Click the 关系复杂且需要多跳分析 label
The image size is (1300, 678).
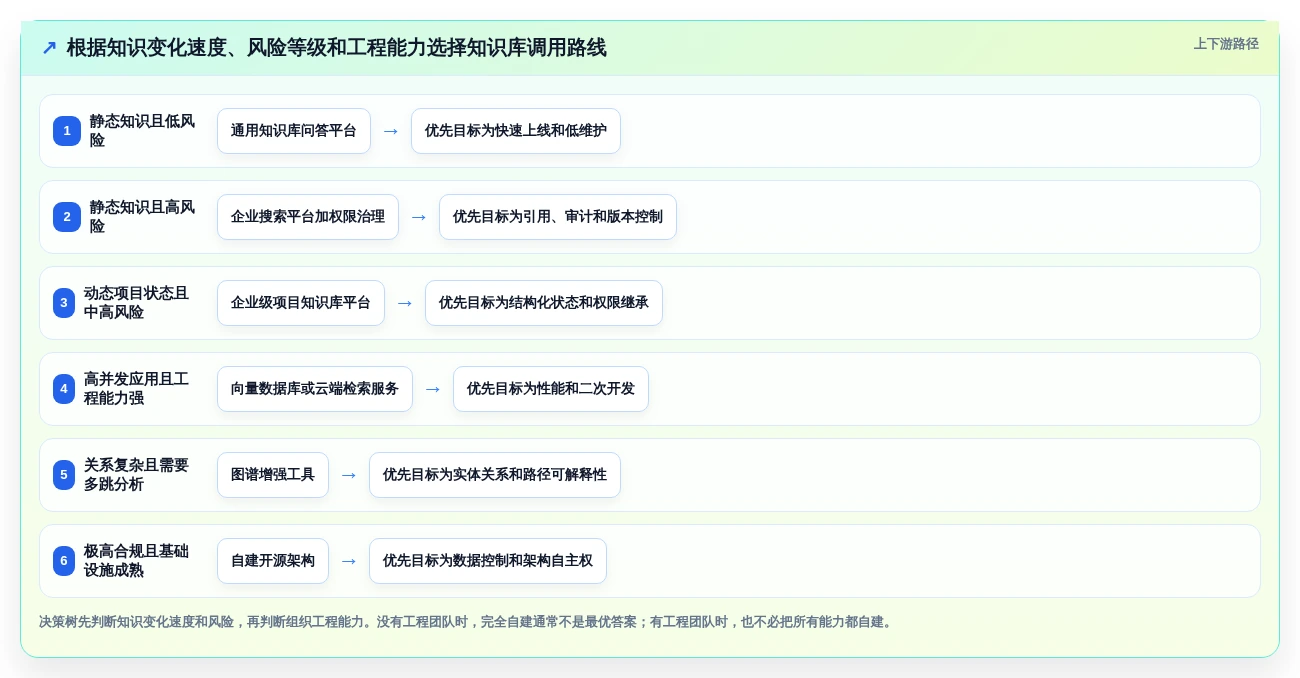pyautogui.click(x=137, y=475)
